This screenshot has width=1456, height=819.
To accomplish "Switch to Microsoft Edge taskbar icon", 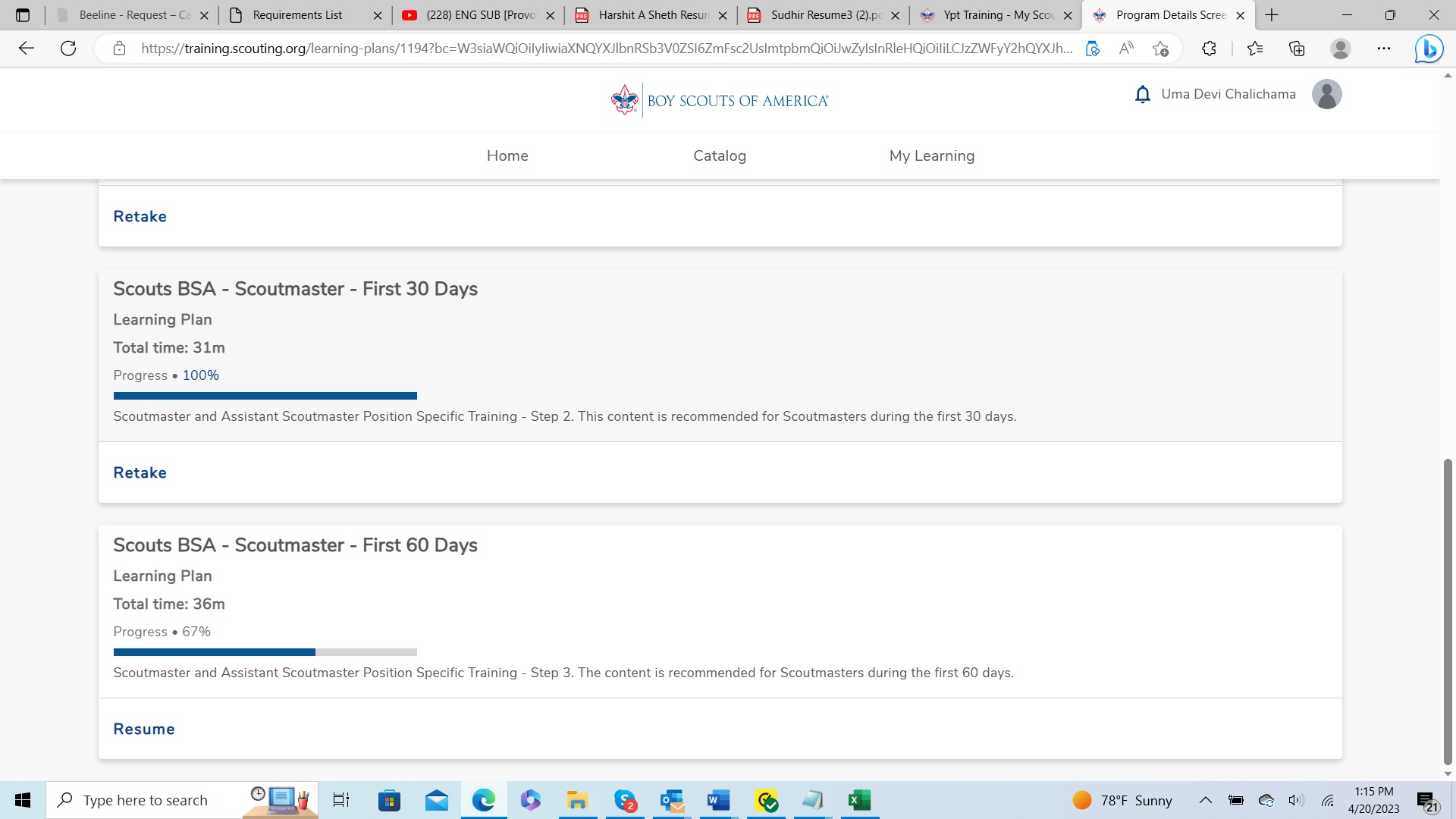I will click(x=484, y=800).
